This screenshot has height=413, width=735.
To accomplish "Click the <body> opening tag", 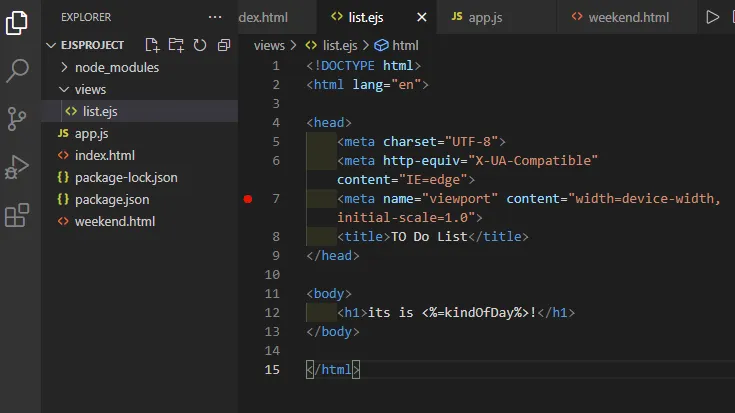I will tap(329, 294).
